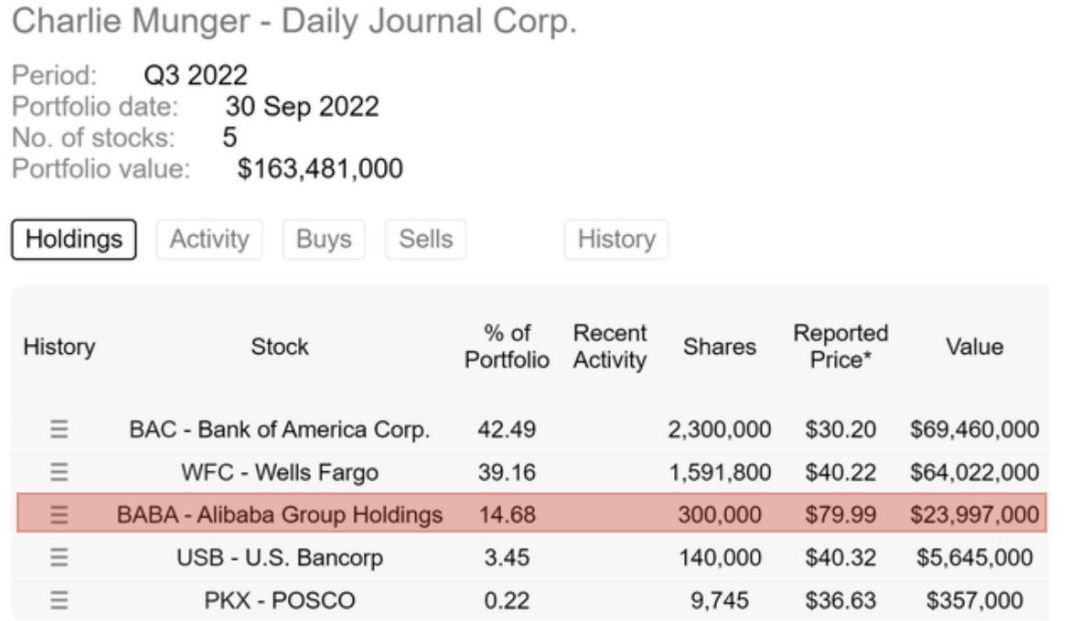Switch to the Activity tab
This screenshot has width=1080, height=621.
click(209, 240)
